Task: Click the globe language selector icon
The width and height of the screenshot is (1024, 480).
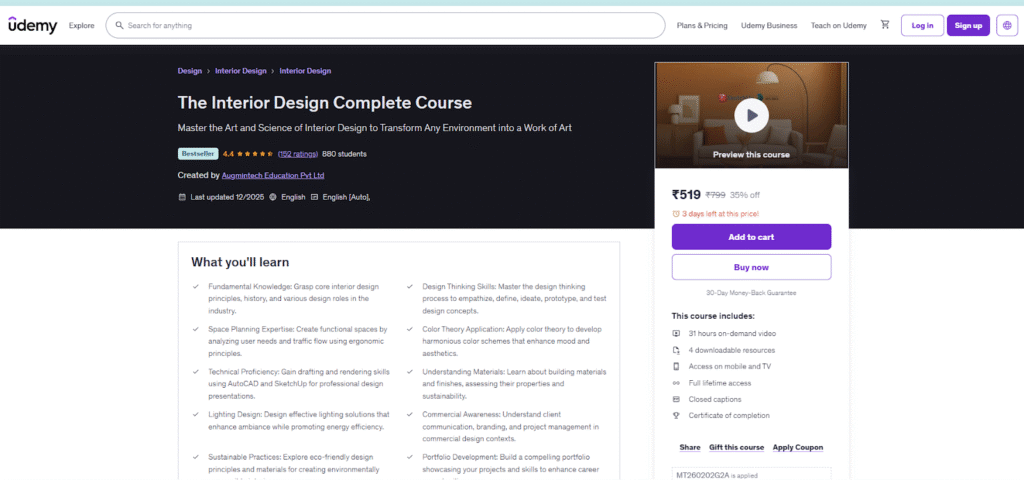Action: click(x=1007, y=25)
